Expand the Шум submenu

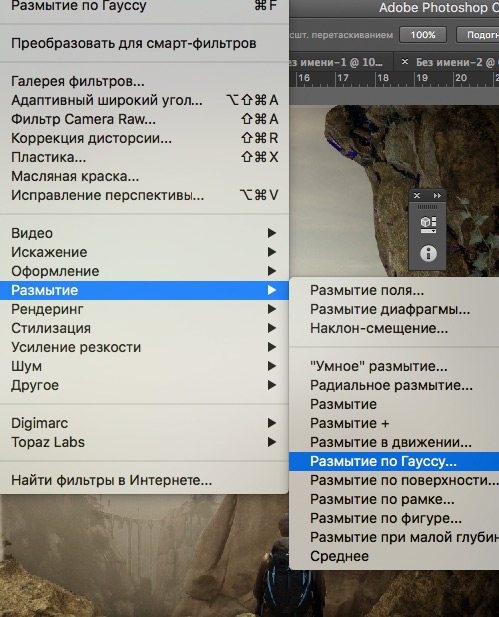(144, 366)
